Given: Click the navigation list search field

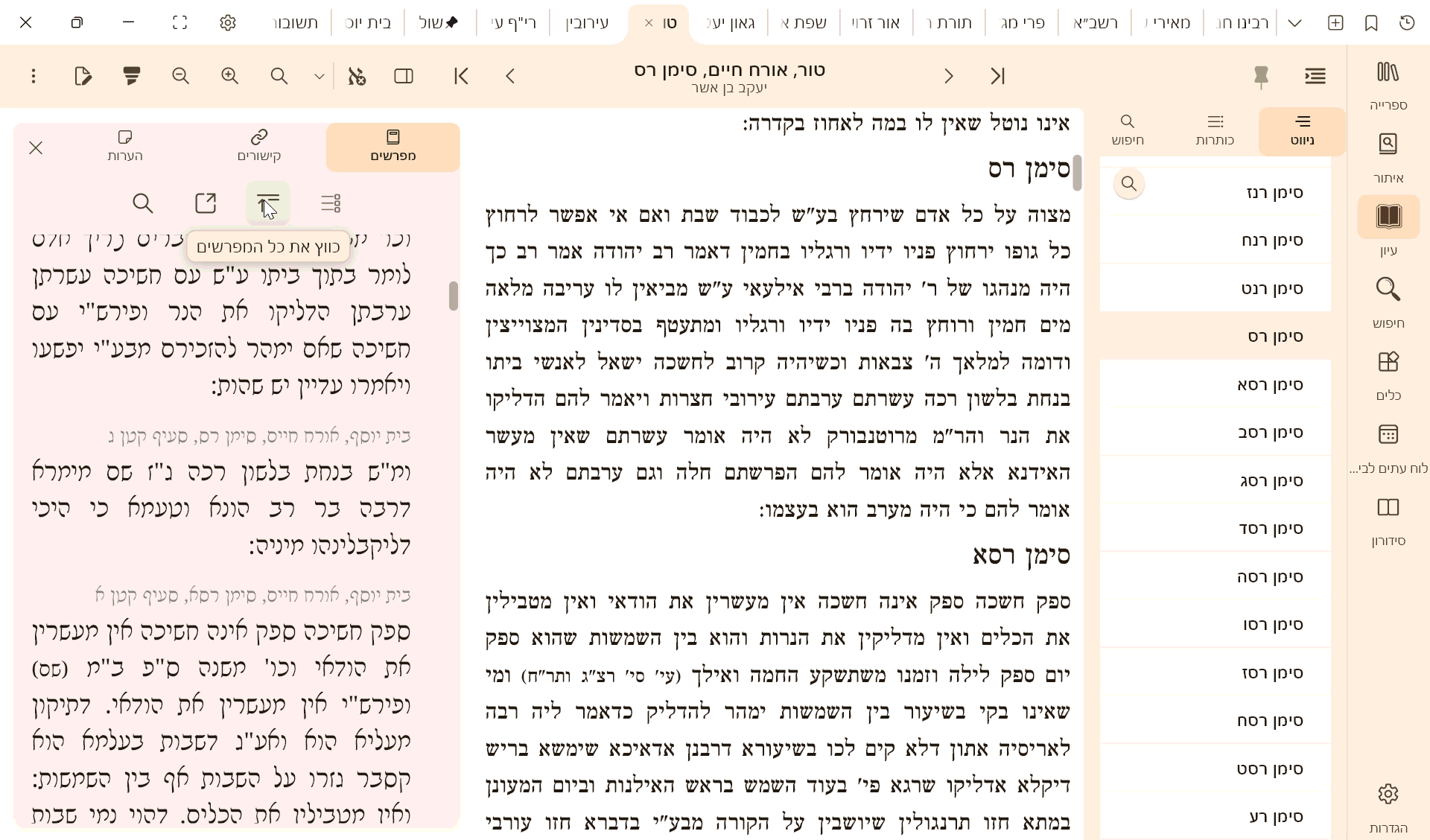Looking at the screenshot, I should (x=1129, y=184).
